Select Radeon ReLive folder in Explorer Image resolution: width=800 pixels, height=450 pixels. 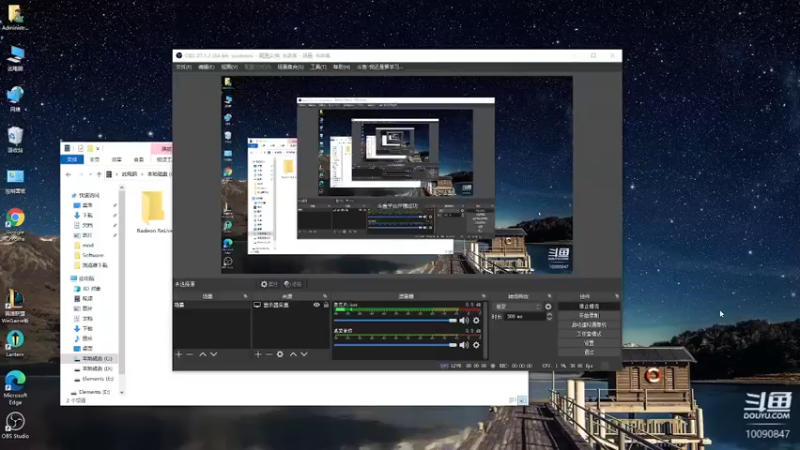[154, 212]
